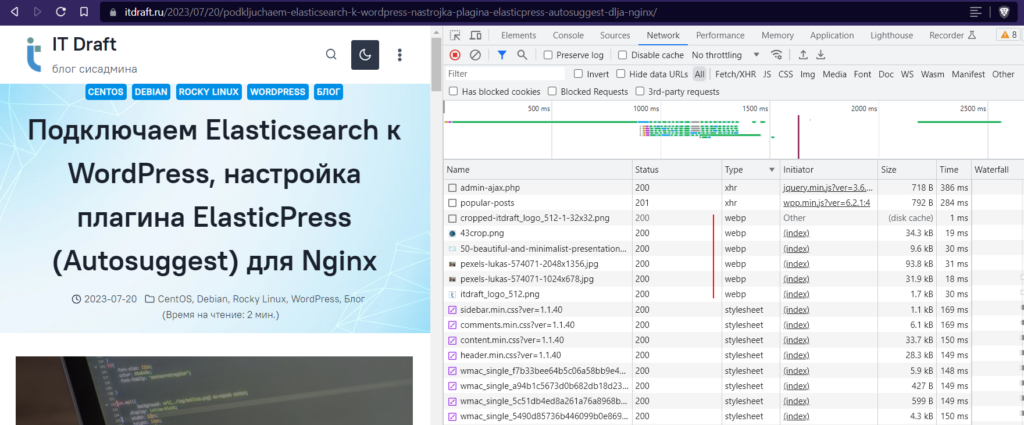Bookmark this page via bookmark icon

click(84, 12)
